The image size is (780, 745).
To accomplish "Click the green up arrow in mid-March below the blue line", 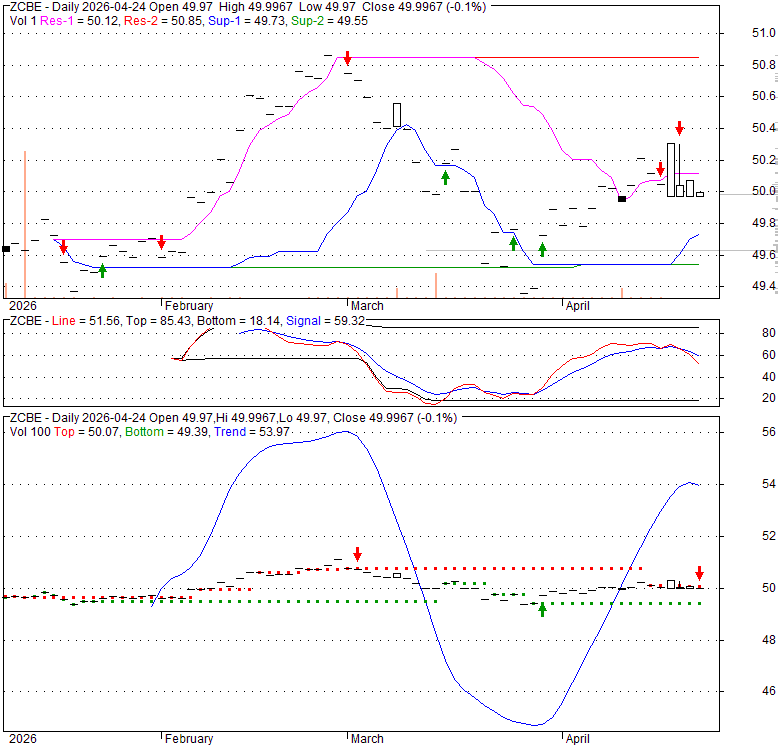I will (x=445, y=177).
